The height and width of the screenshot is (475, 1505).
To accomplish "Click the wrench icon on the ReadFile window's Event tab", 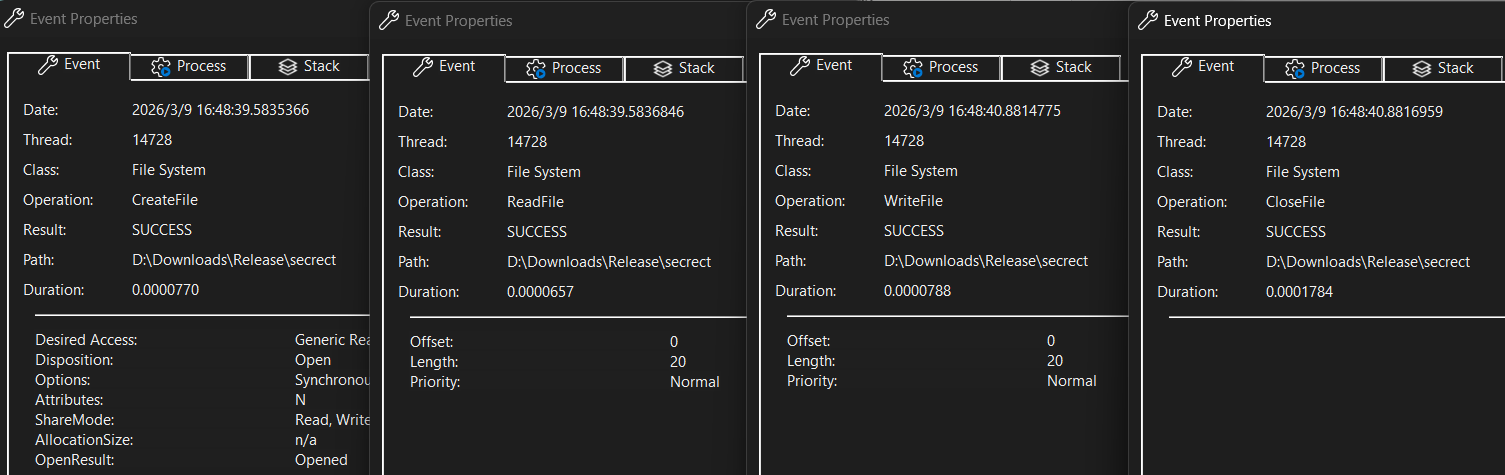I will 423,67.
